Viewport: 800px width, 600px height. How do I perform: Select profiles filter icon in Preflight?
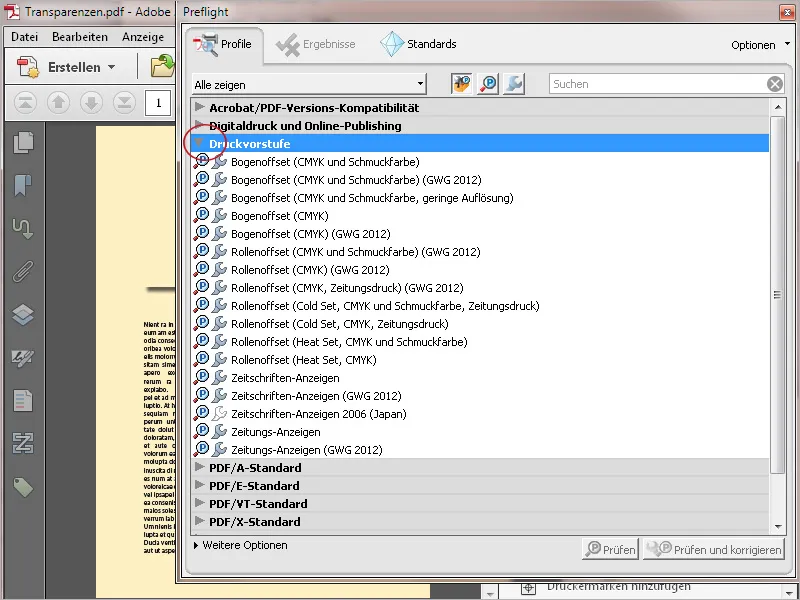tap(461, 84)
